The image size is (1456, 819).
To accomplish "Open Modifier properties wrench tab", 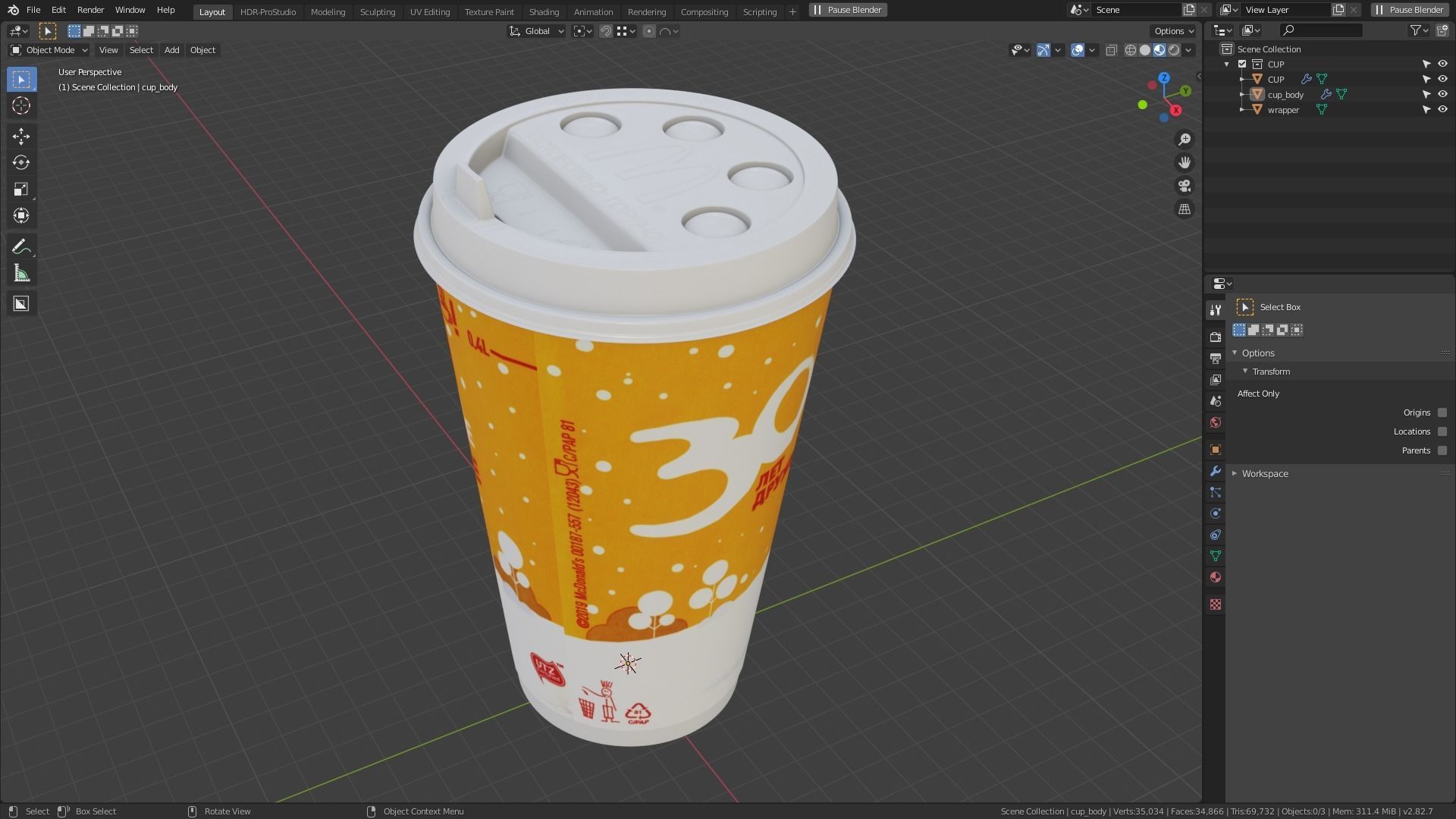I will [1216, 471].
